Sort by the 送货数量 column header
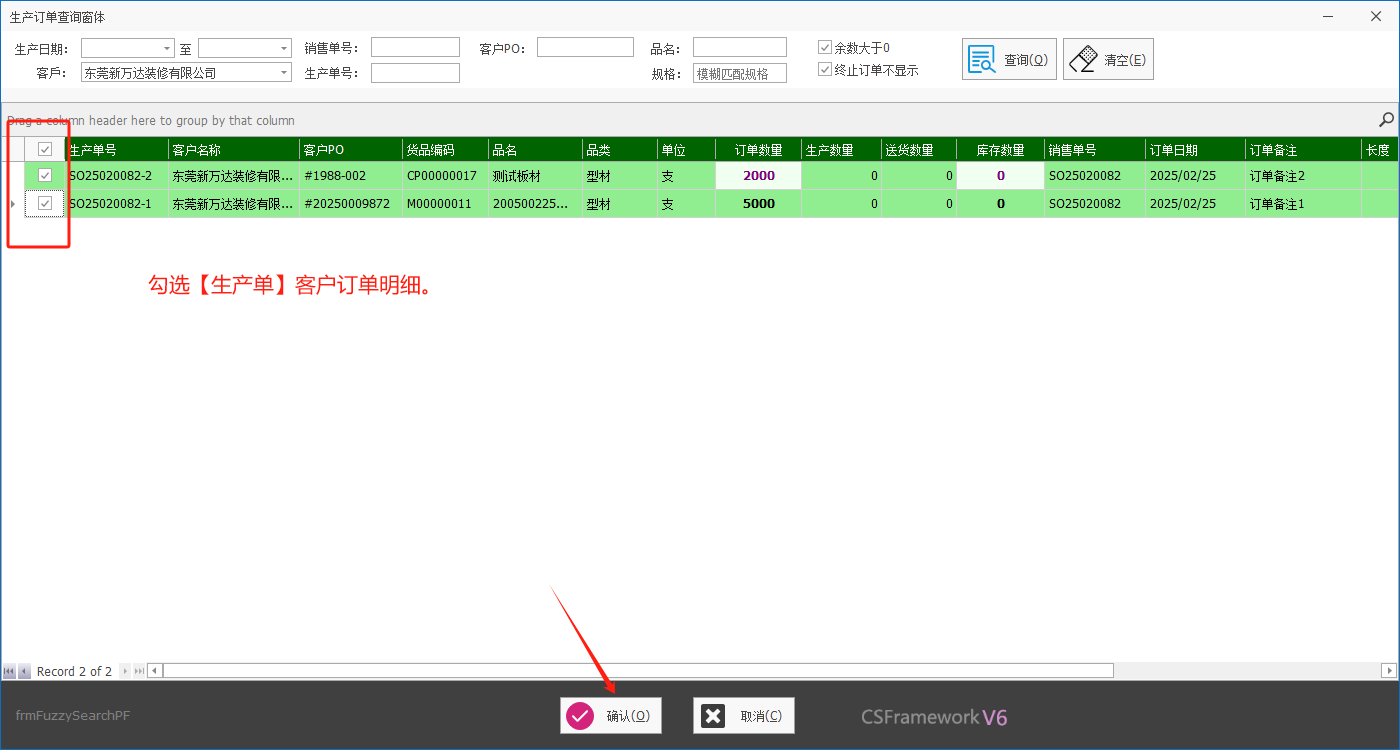 (x=918, y=150)
